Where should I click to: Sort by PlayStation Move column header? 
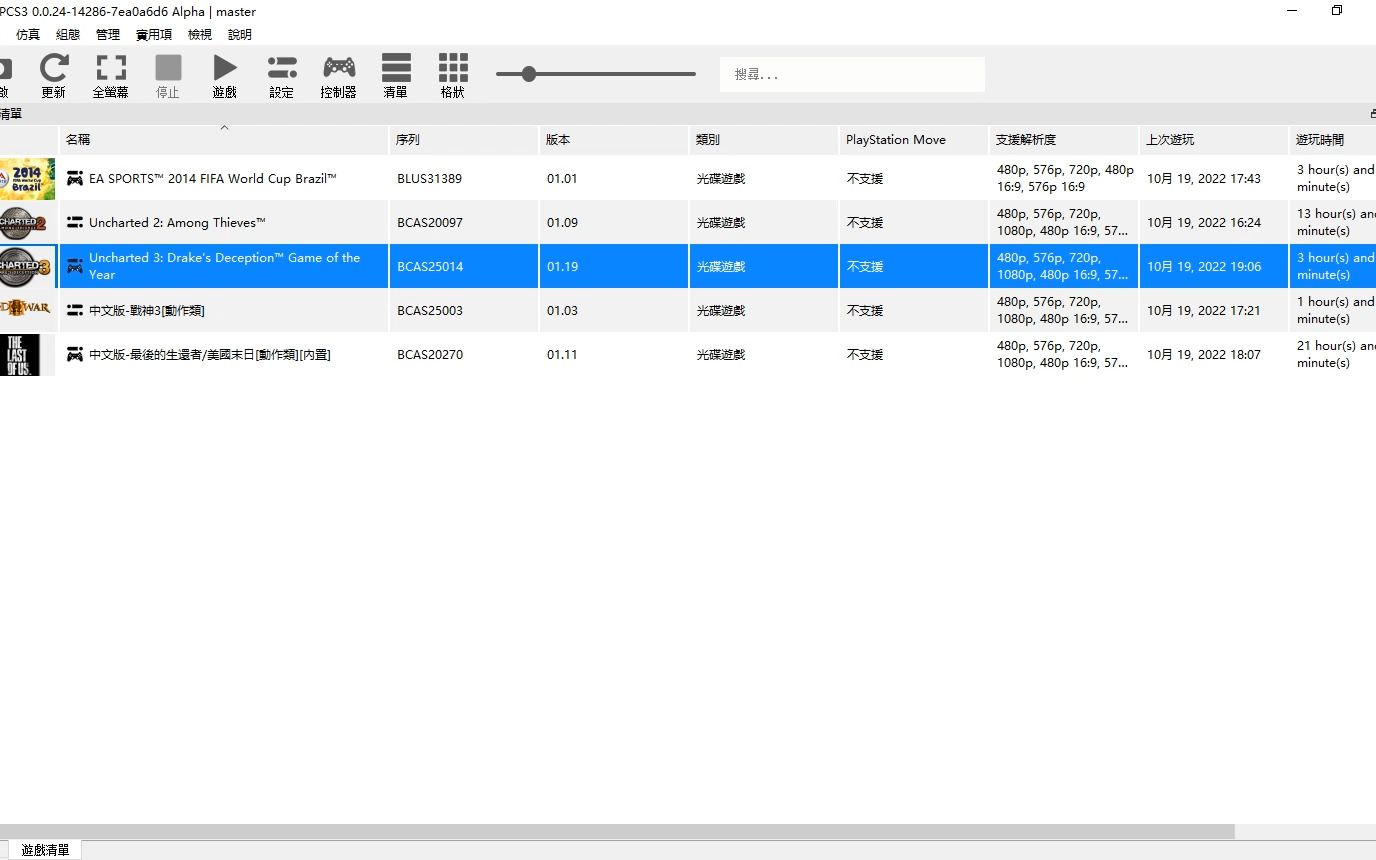point(914,140)
